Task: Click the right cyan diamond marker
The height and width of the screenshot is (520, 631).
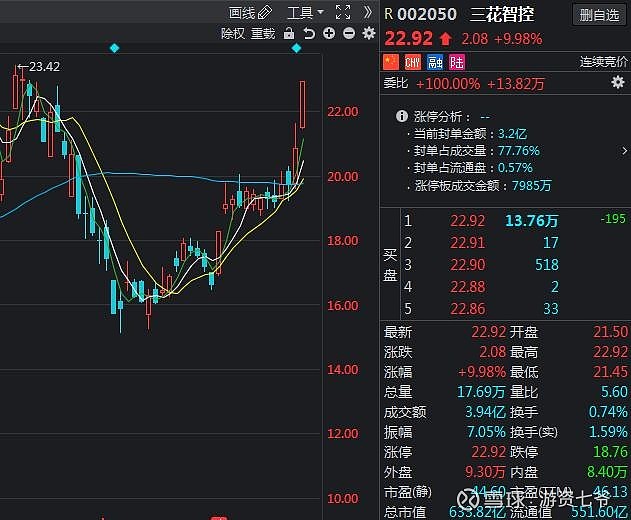Action: (x=297, y=48)
